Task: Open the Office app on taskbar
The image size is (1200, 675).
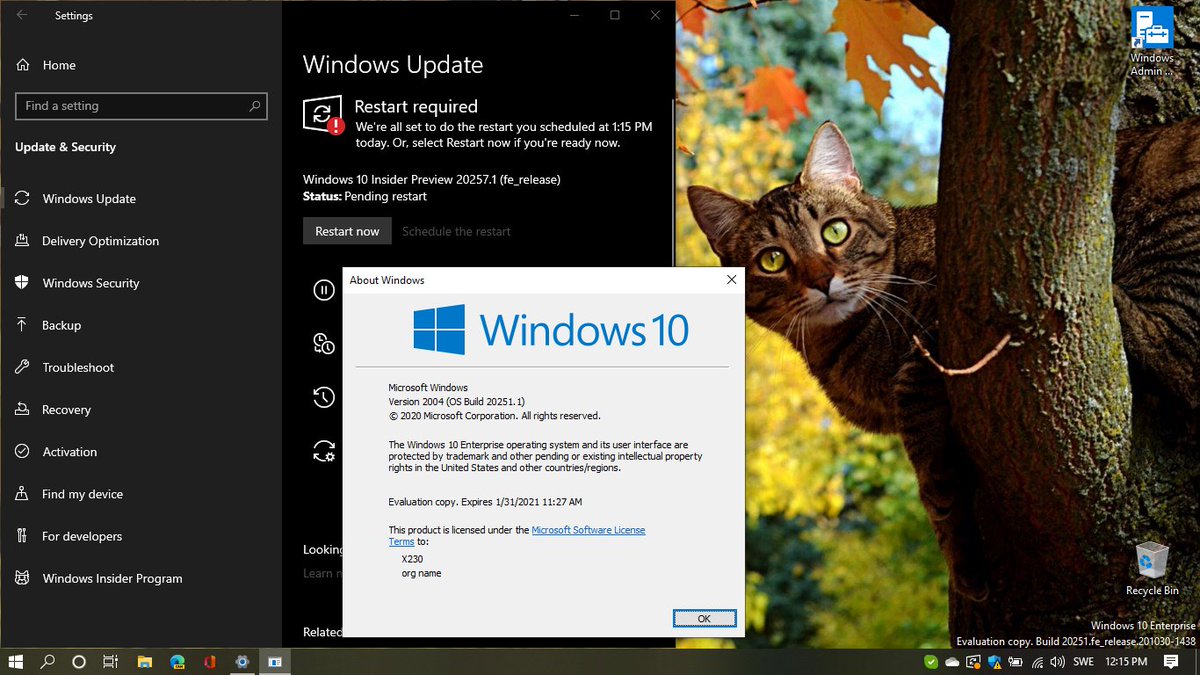Action: 209,661
